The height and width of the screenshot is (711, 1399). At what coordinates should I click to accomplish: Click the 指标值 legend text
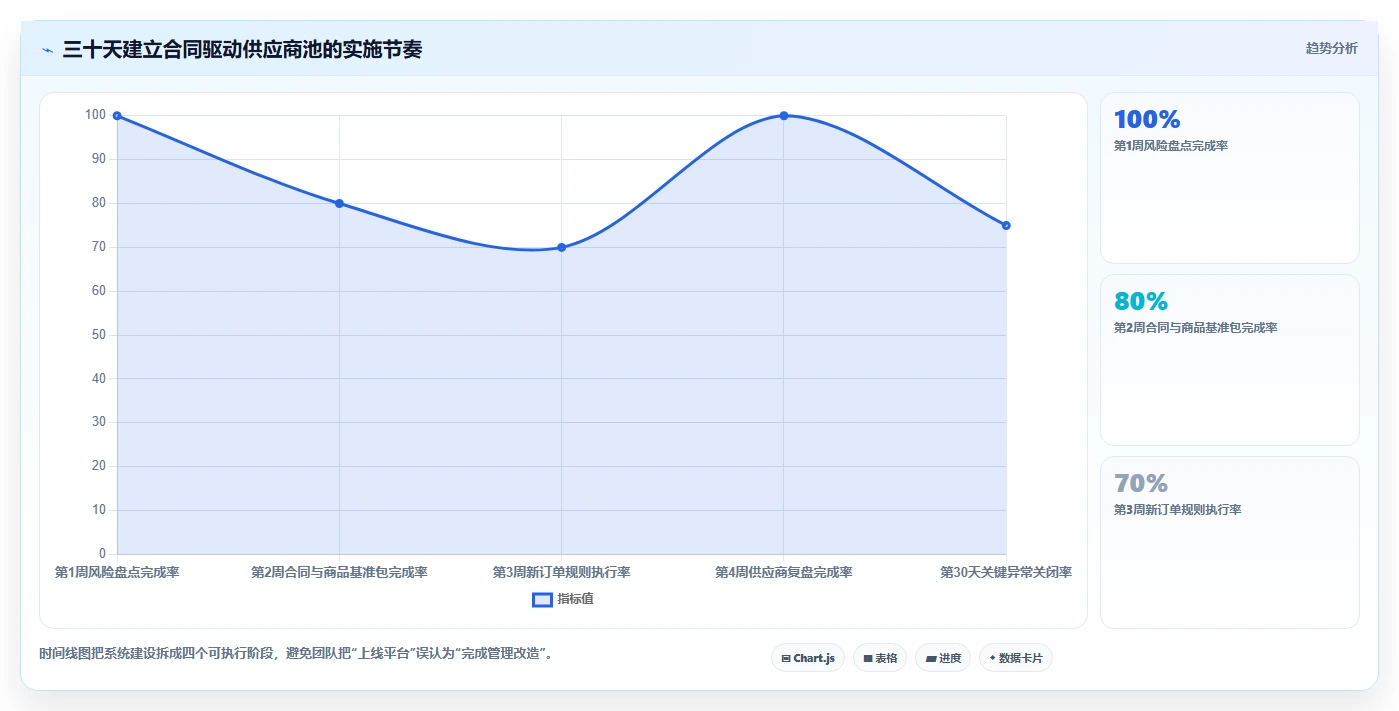(x=575, y=599)
